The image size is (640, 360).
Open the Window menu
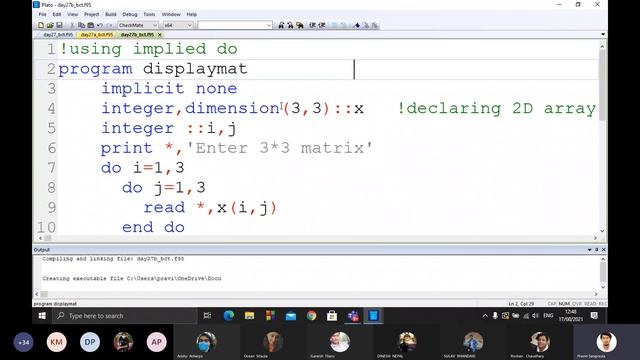tap(171, 14)
